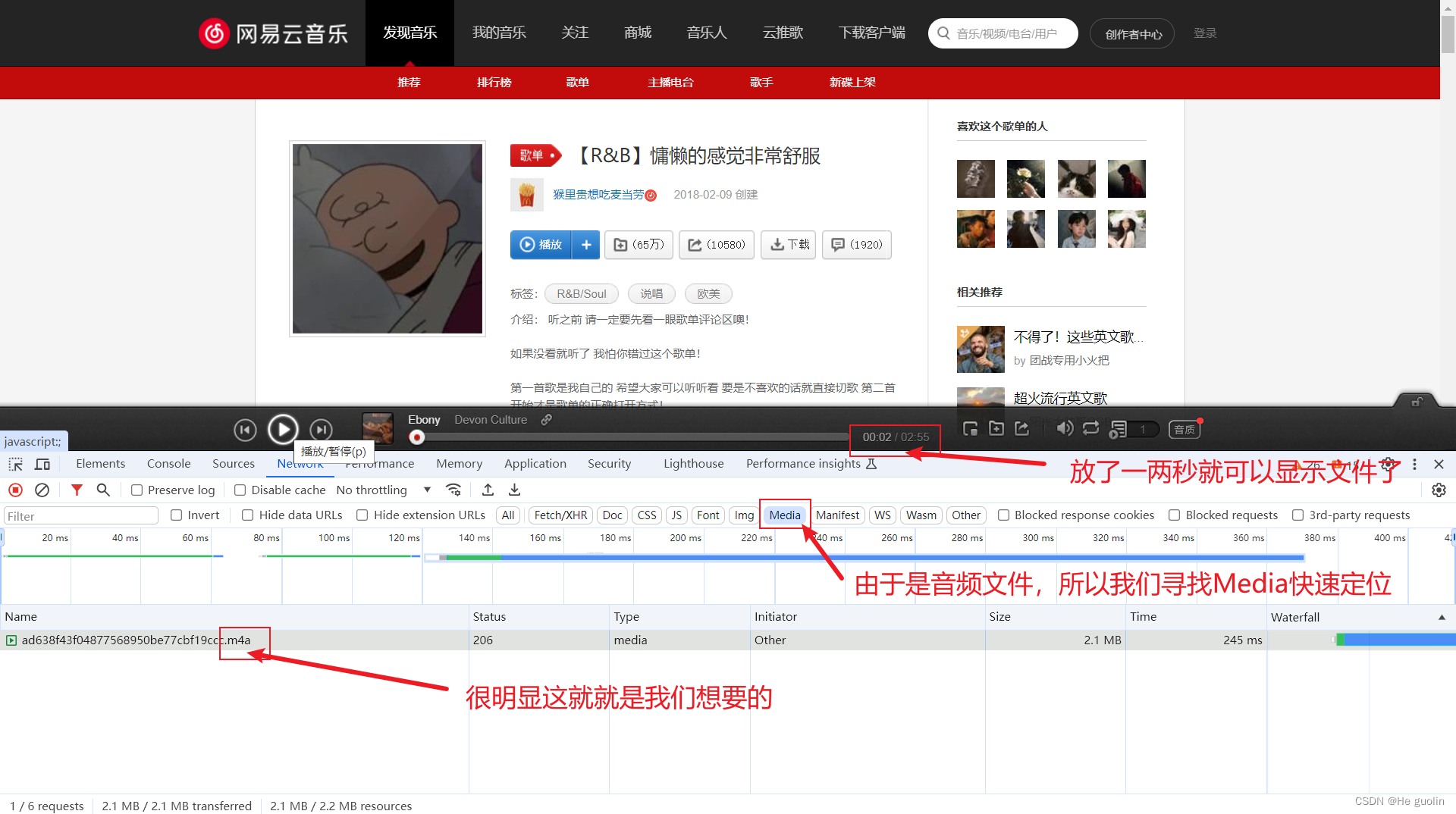Screen dimensions: 1456x814
Task: Click the Filter text input field
Action: pyautogui.click(x=80, y=516)
